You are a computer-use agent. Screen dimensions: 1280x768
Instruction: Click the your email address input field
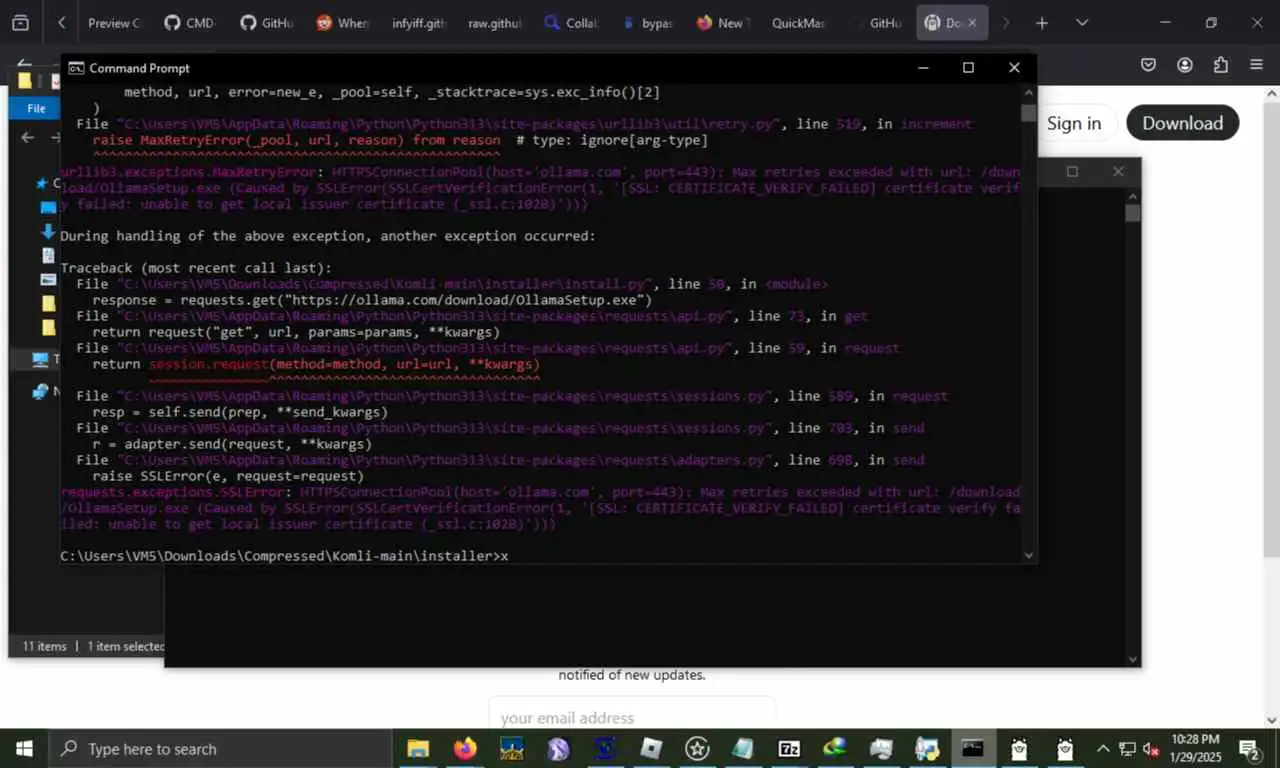click(x=632, y=715)
